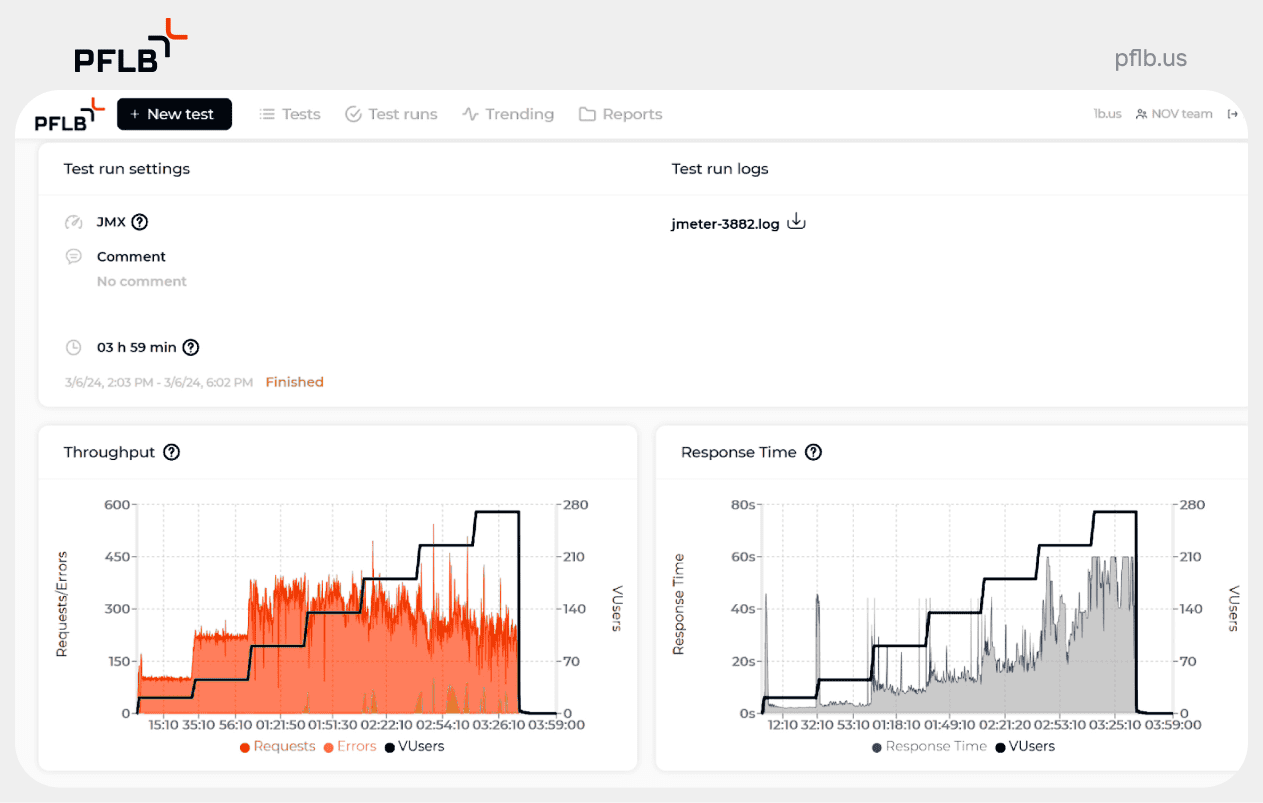Toggle Response Time series in legend
The height and width of the screenshot is (803, 1263).
[x=929, y=746]
